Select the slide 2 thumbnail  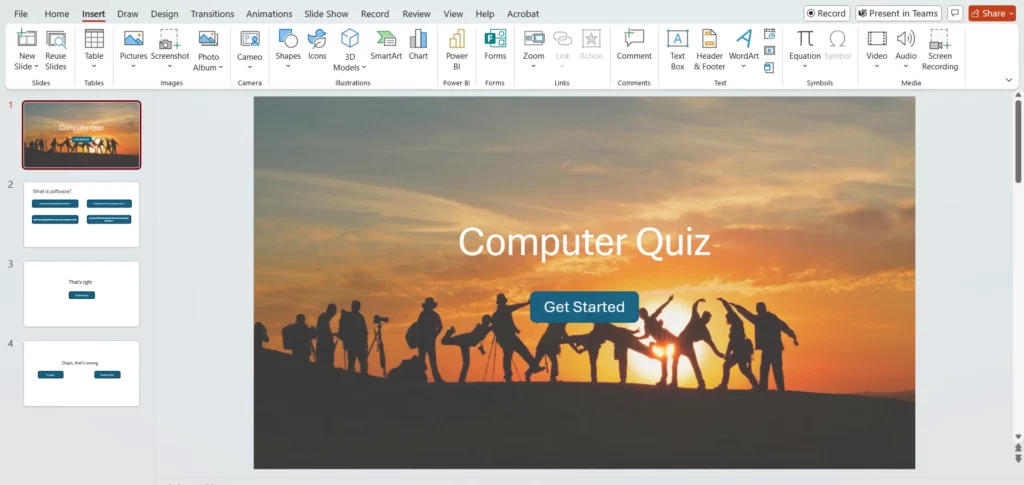81,214
